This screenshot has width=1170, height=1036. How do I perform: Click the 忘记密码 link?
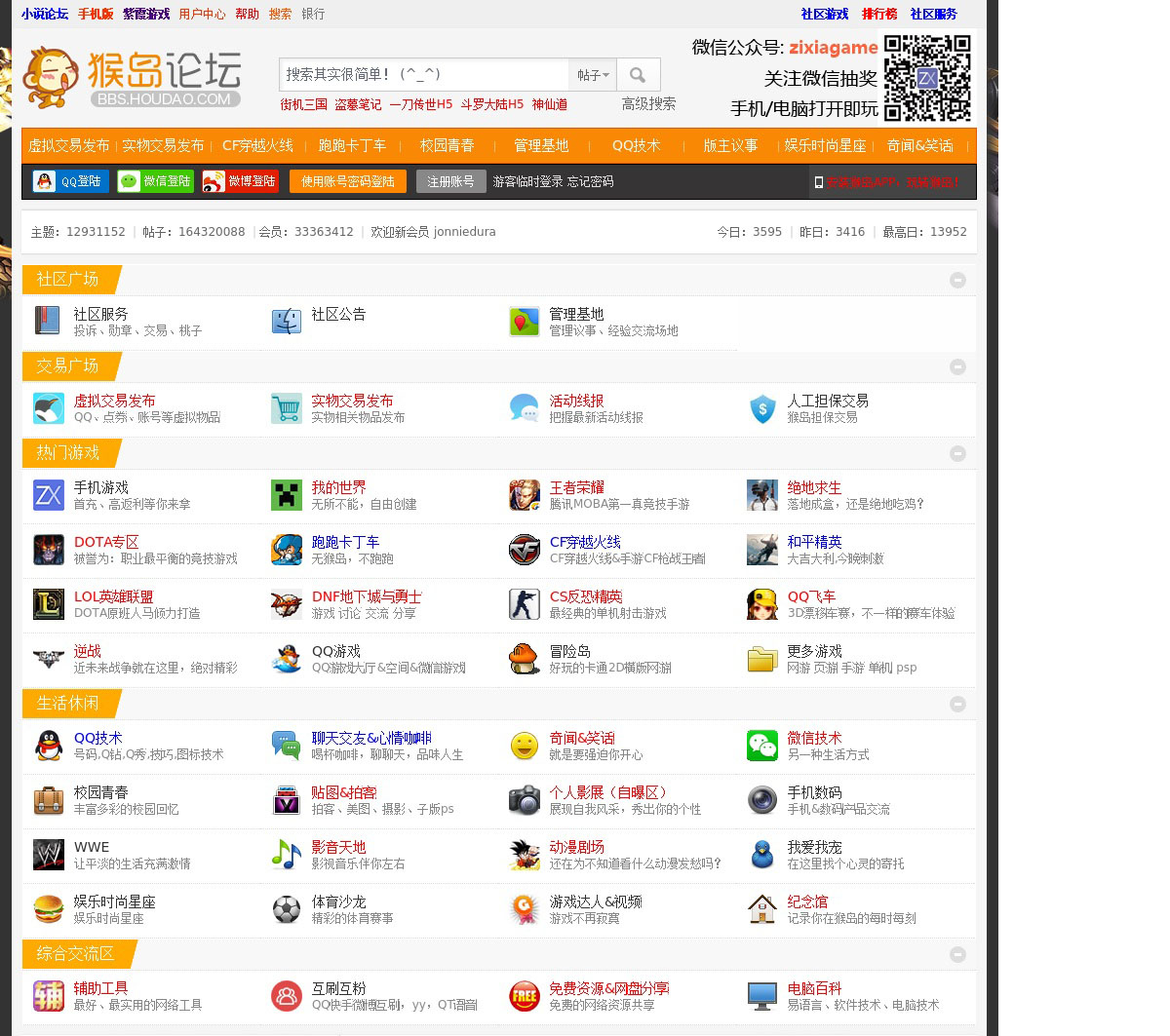click(x=590, y=181)
